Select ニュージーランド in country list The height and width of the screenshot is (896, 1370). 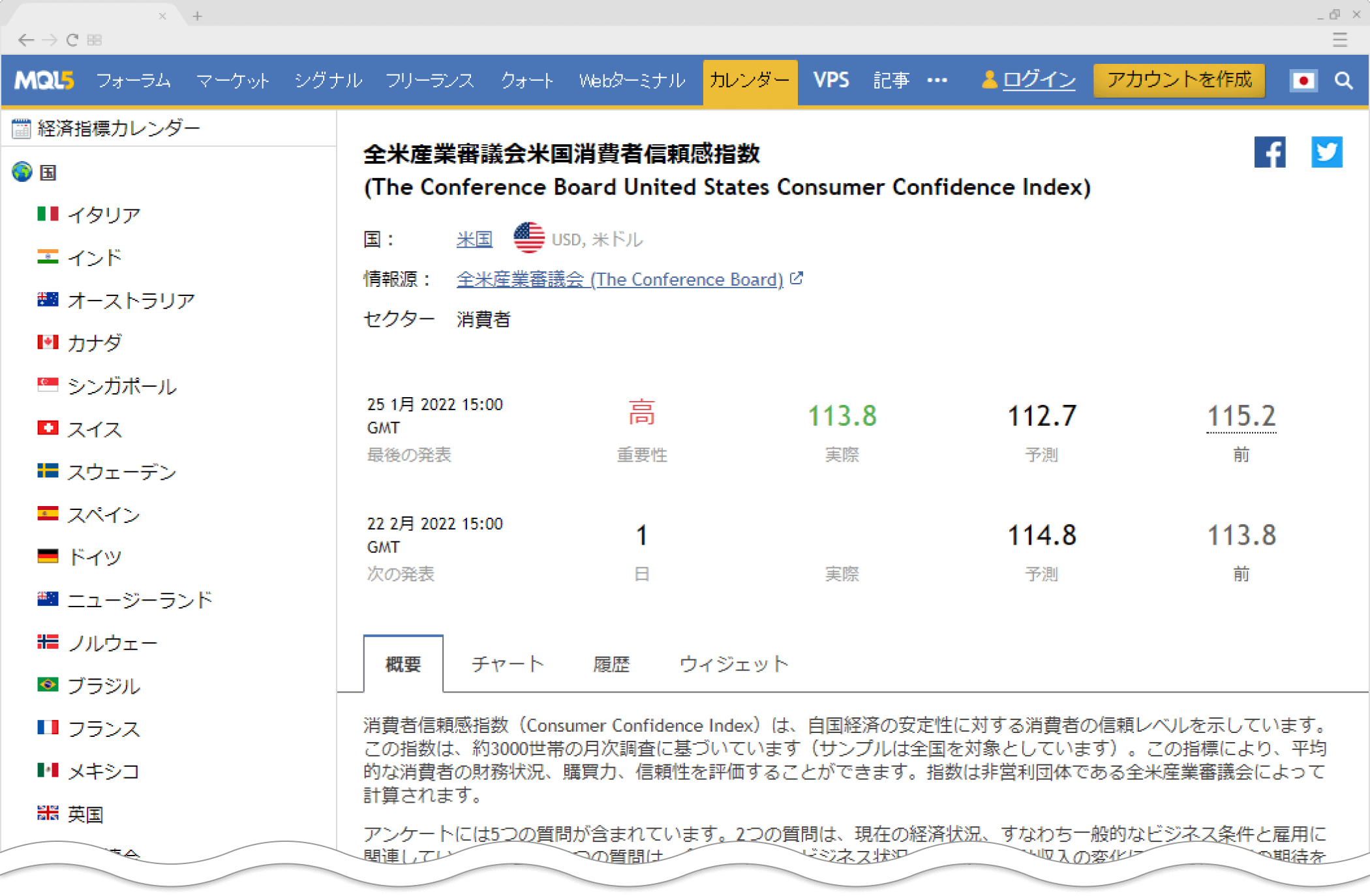coord(140,599)
